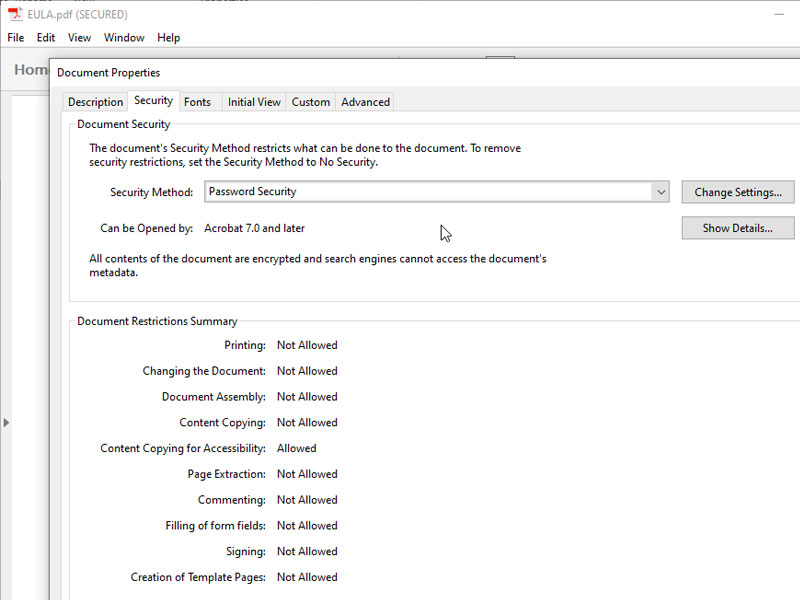The width and height of the screenshot is (800, 600).
Task: Go to the Custom tab
Action: (311, 102)
